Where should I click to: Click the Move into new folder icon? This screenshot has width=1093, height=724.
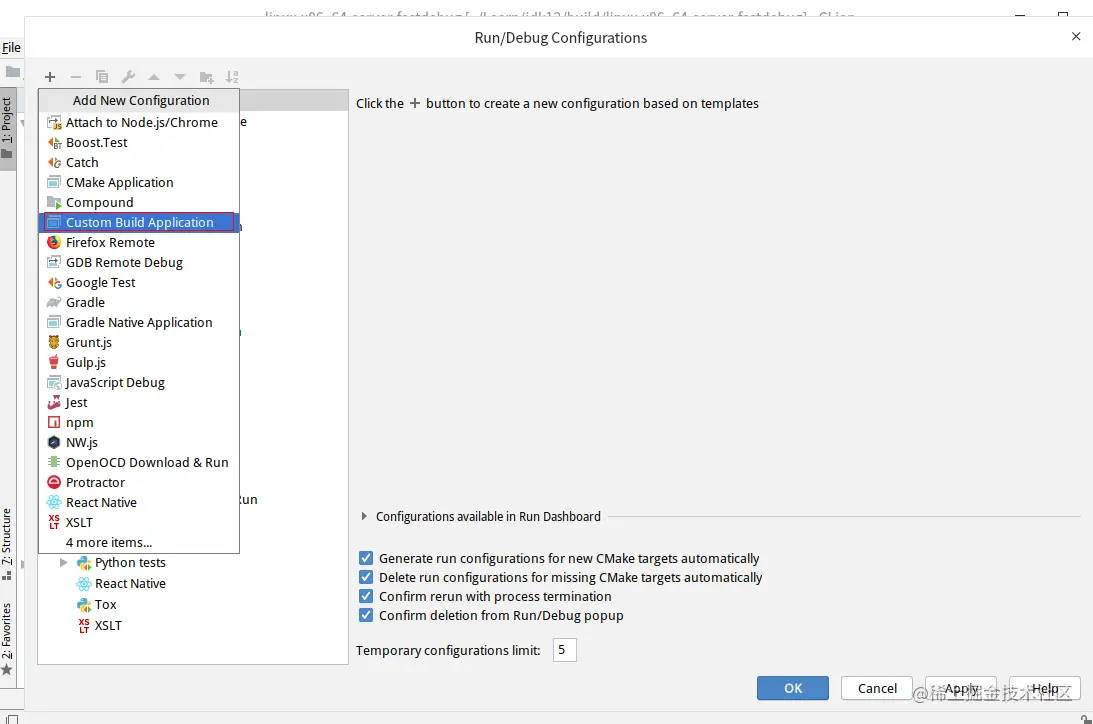click(x=206, y=77)
